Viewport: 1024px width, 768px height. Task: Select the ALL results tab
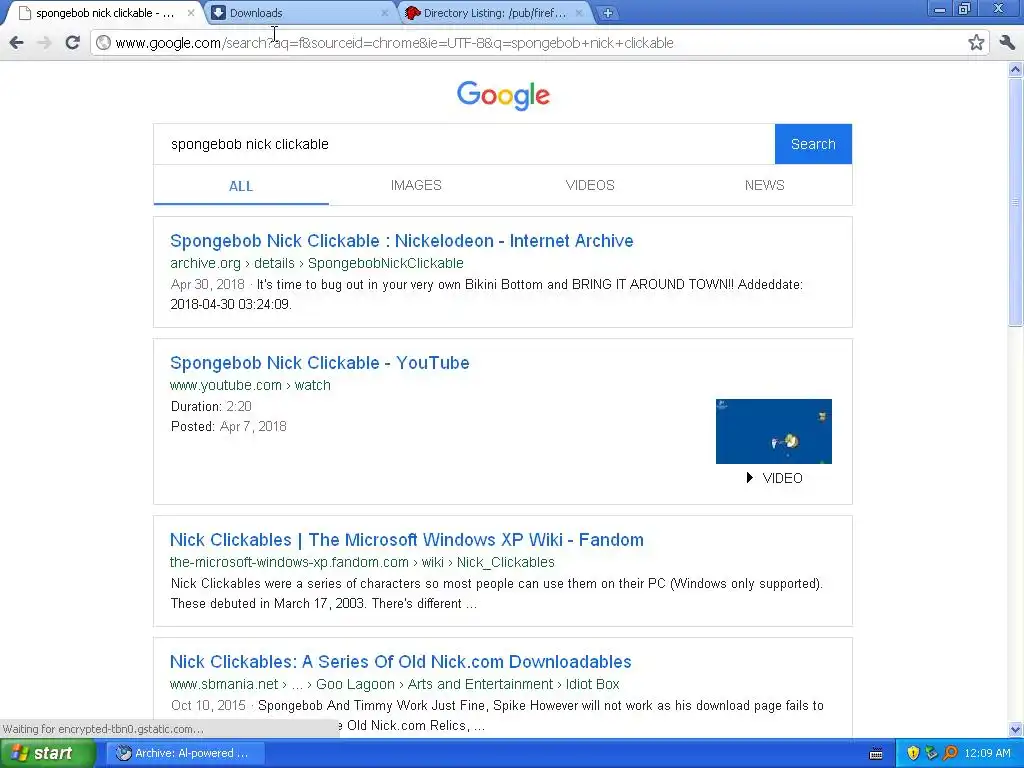coord(241,186)
